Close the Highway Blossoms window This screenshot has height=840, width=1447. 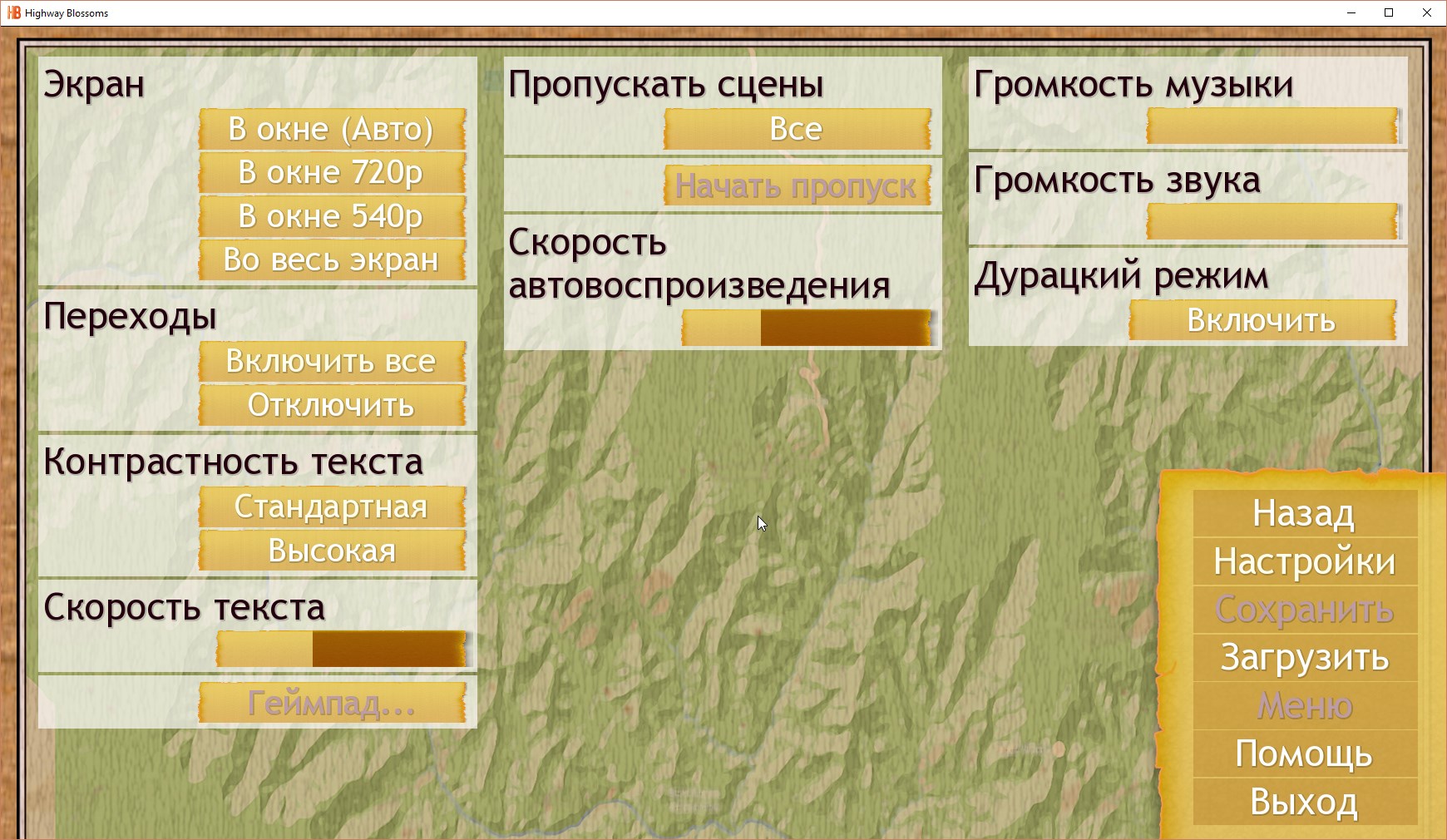1426,12
